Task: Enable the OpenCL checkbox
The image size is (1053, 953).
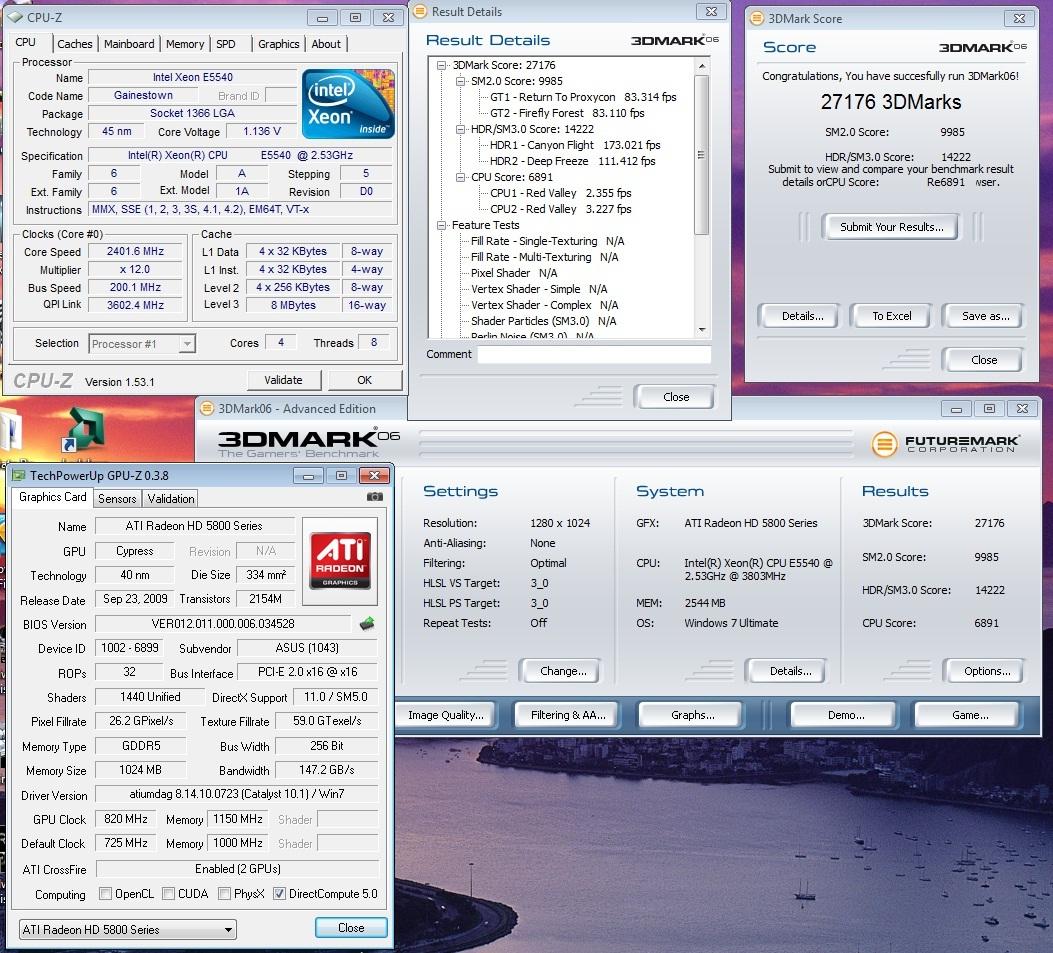Action: pos(105,893)
